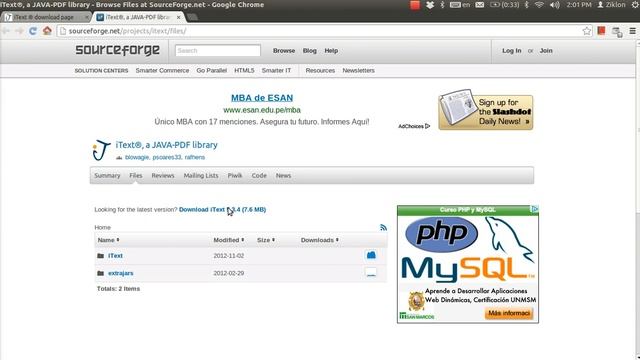Viewport: 640px width, 360px height.
Task: Click the devices extension icon near menu
Action: click(617, 31)
